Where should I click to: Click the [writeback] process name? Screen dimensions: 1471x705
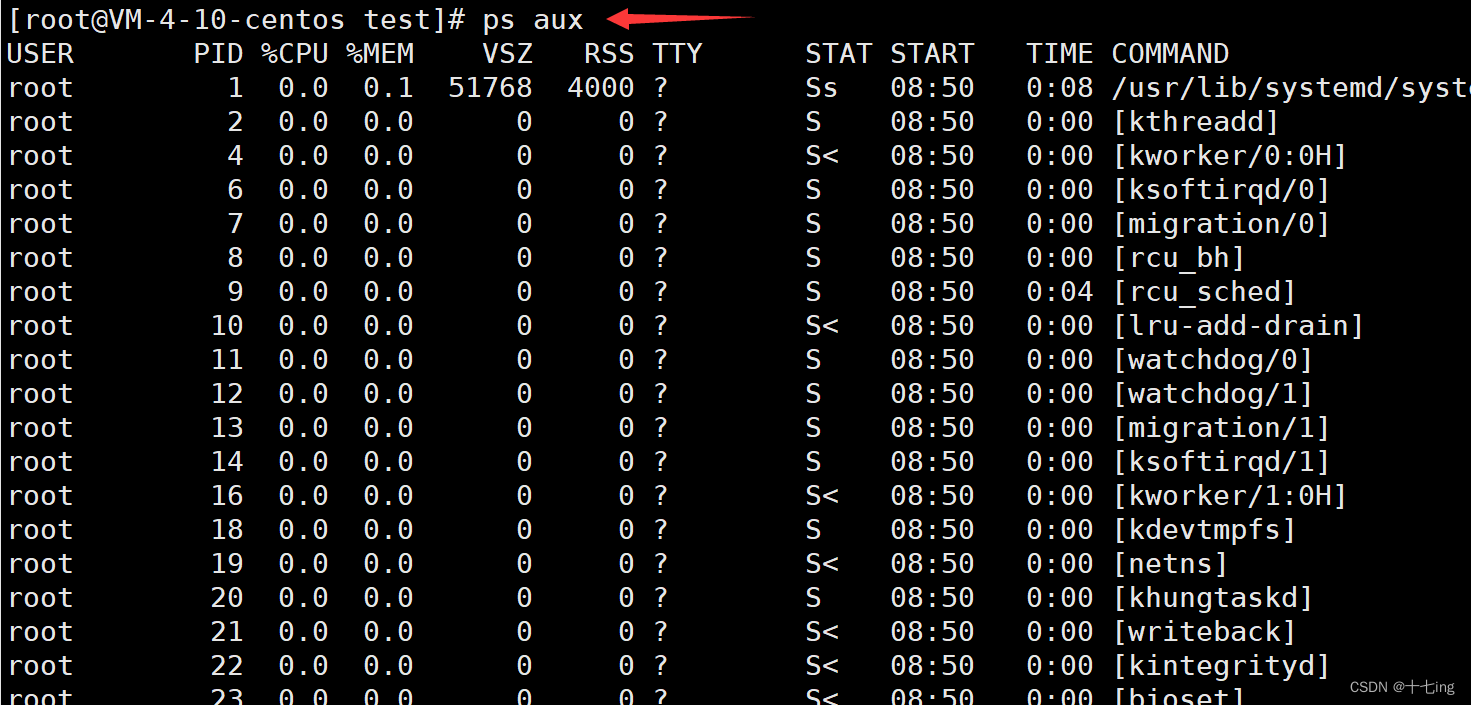click(x=1204, y=632)
